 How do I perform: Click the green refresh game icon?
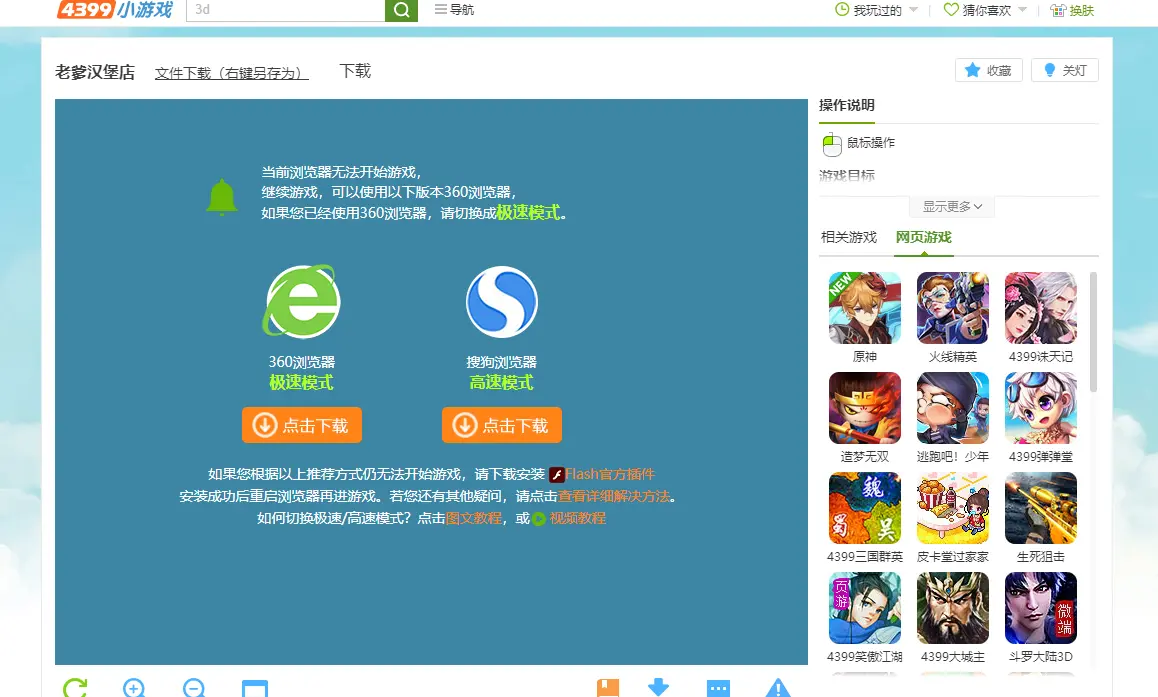coord(75,687)
